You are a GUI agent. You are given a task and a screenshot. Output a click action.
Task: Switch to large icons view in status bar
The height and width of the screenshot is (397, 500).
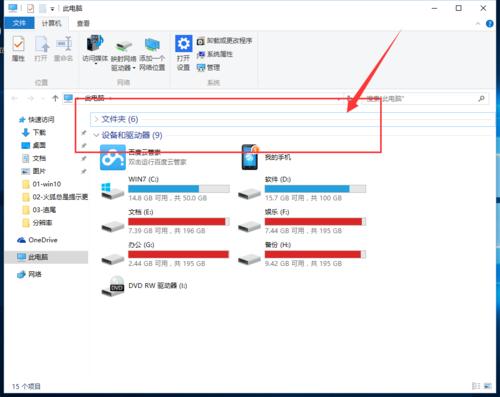coord(488,386)
